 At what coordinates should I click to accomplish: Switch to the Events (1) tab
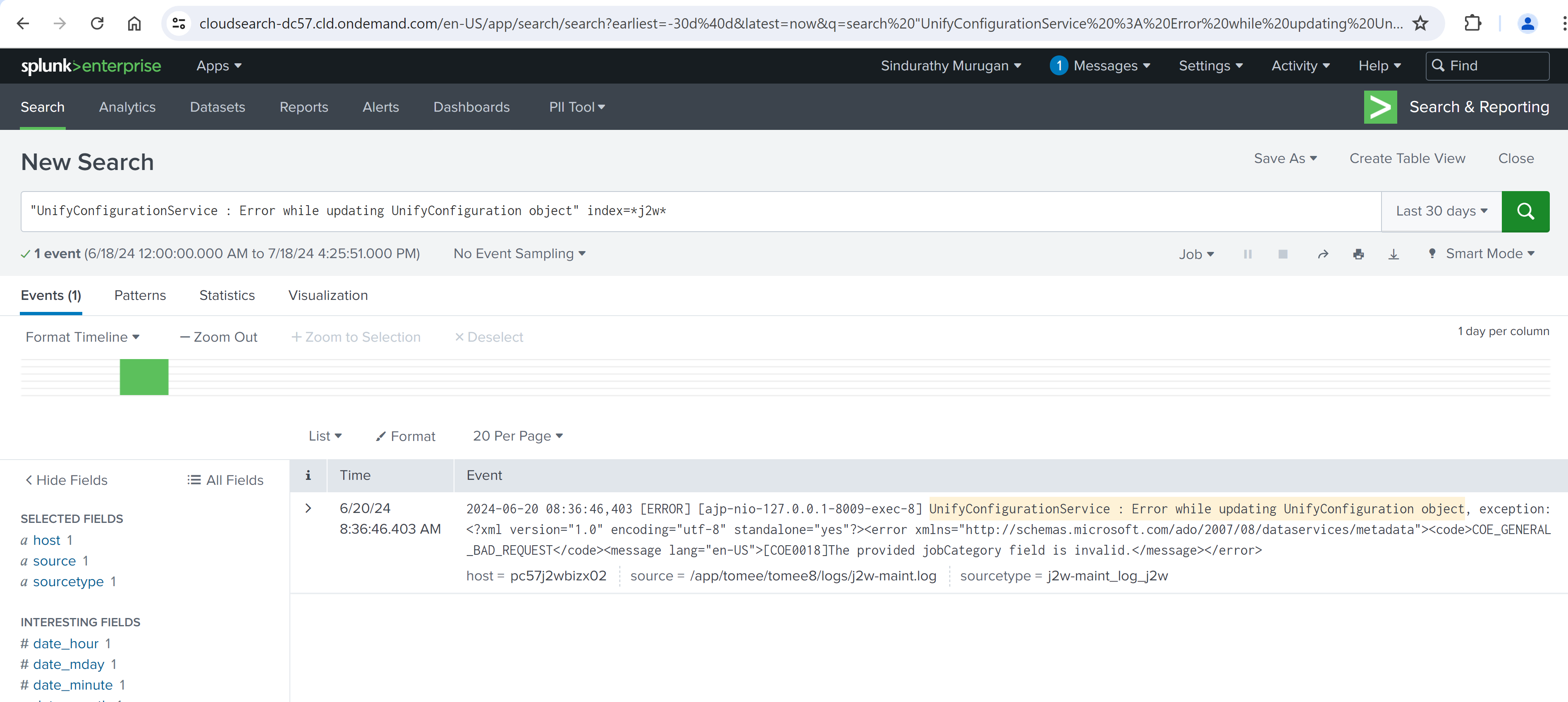[x=51, y=295]
